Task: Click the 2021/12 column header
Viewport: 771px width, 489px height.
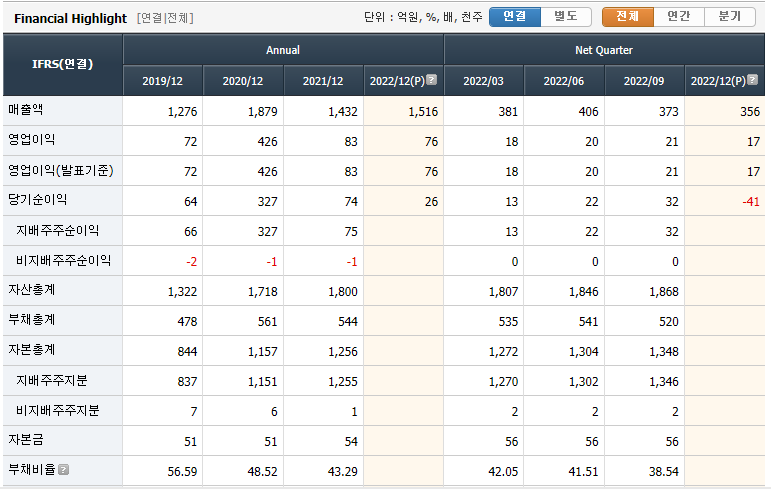Action: pyautogui.click(x=323, y=81)
